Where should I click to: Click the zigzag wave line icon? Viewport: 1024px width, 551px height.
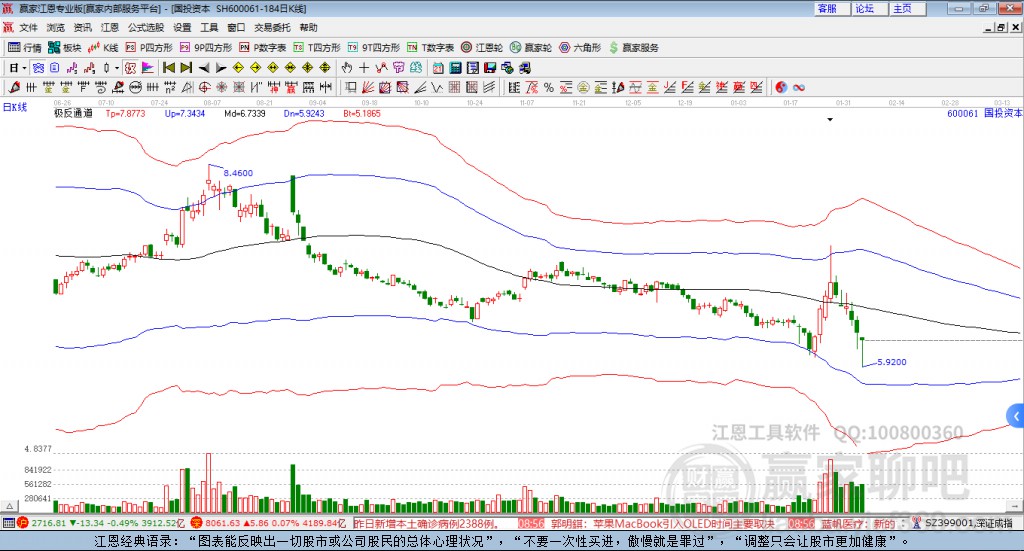click(x=436, y=87)
